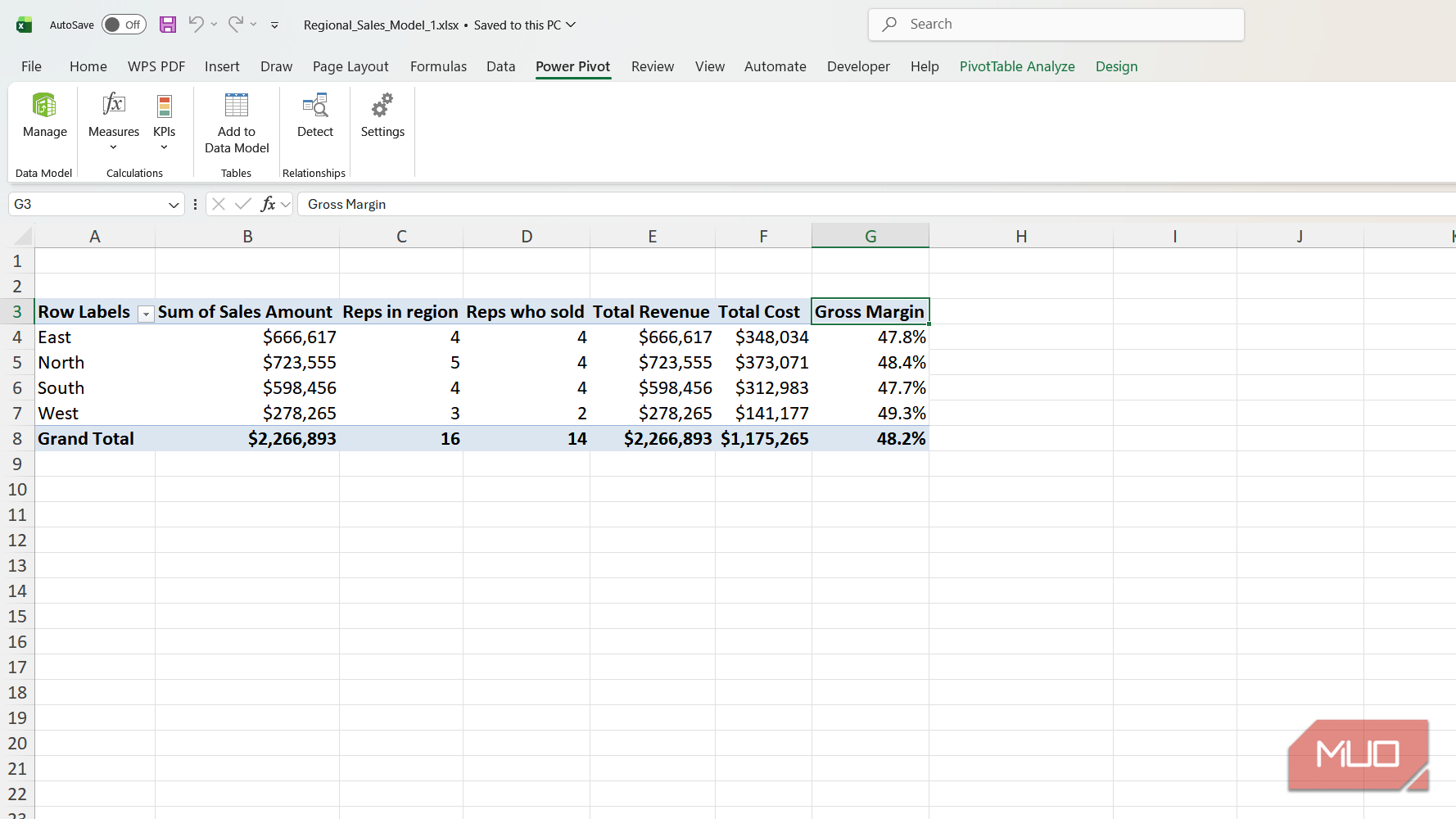Screen dimensions: 1456x819
Task: Click the Save icon in title bar
Action: [x=168, y=25]
